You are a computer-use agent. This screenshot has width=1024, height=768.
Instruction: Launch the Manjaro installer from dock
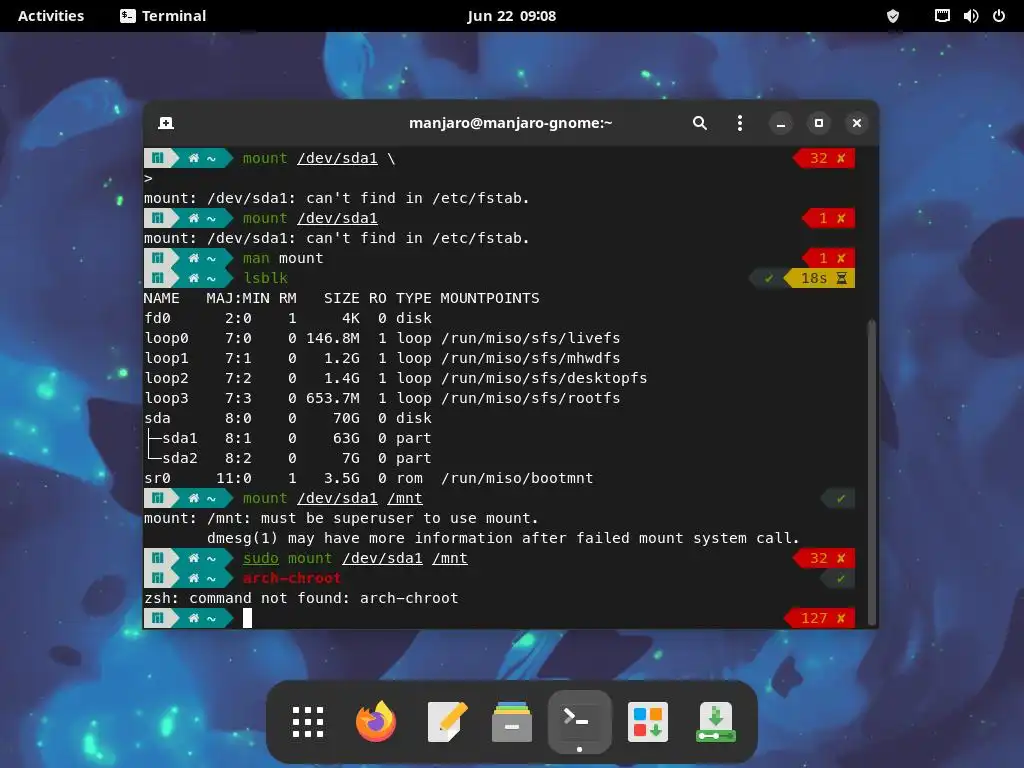pyautogui.click(x=716, y=722)
